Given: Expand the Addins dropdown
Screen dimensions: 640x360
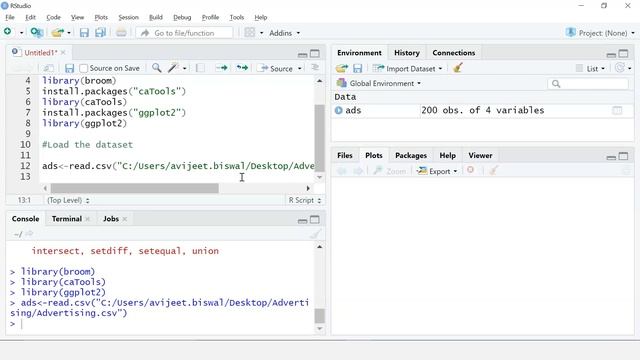Looking at the screenshot, I should [x=284, y=33].
